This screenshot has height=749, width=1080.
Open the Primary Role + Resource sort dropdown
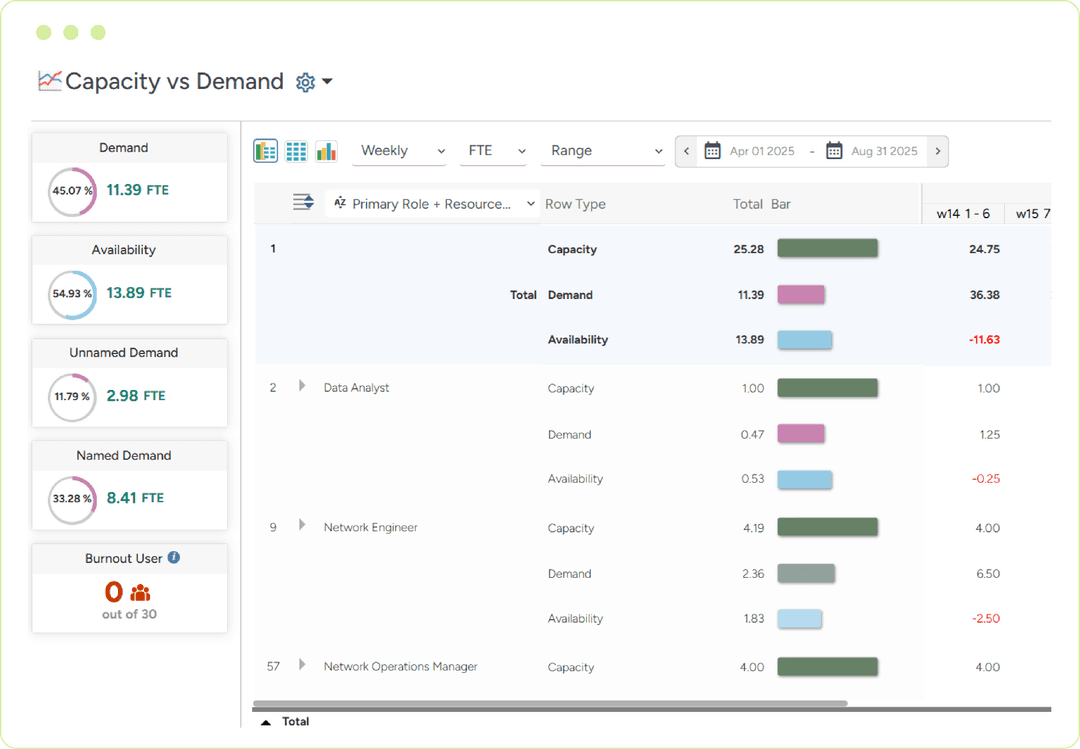[433, 201]
